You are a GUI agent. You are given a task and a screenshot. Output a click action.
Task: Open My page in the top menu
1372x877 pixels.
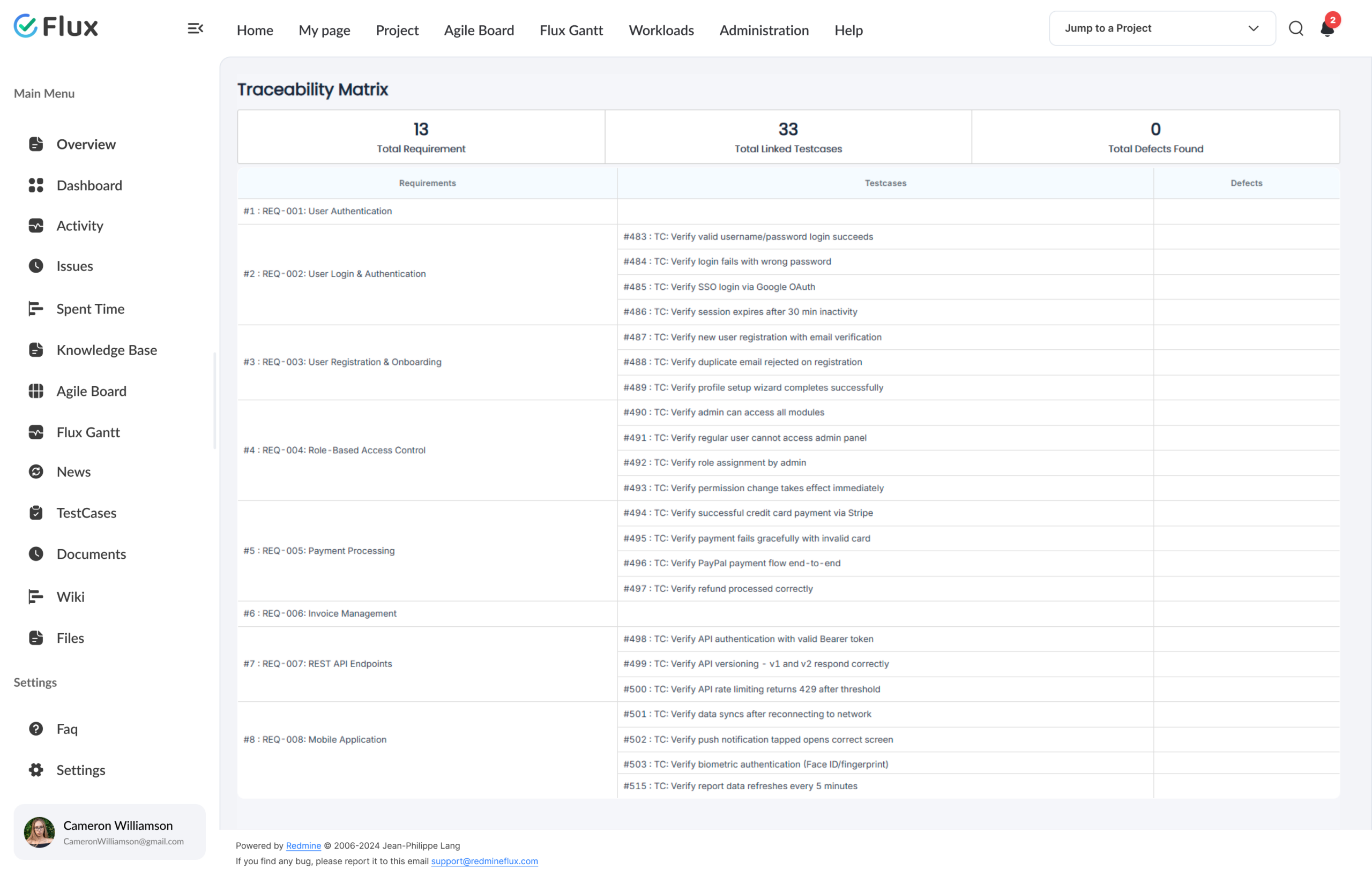[x=324, y=29]
